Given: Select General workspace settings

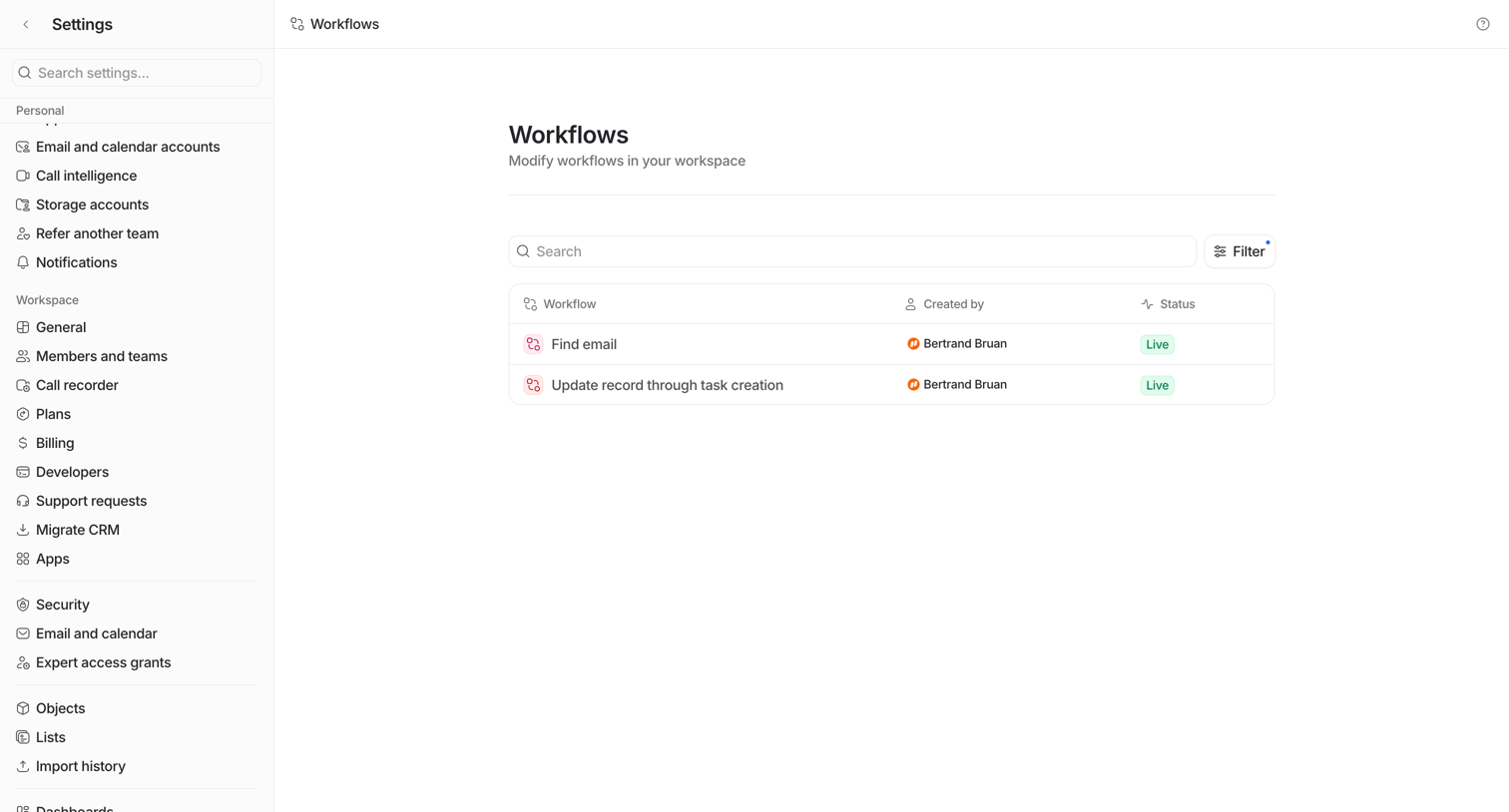Looking at the screenshot, I should tap(61, 327).
